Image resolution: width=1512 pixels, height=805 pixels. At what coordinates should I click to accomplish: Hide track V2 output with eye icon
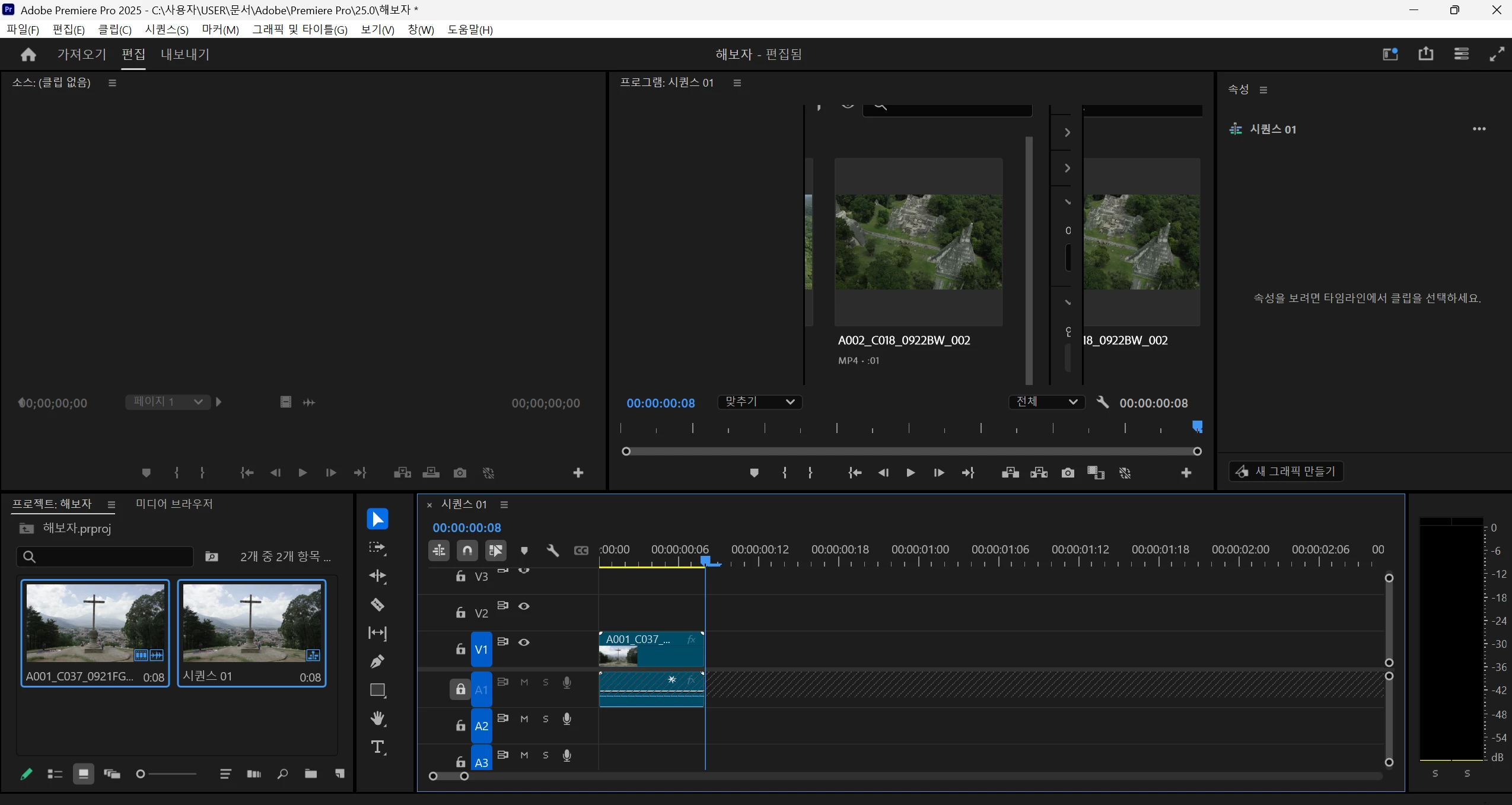pyautogui.click(x=524, y=606)
